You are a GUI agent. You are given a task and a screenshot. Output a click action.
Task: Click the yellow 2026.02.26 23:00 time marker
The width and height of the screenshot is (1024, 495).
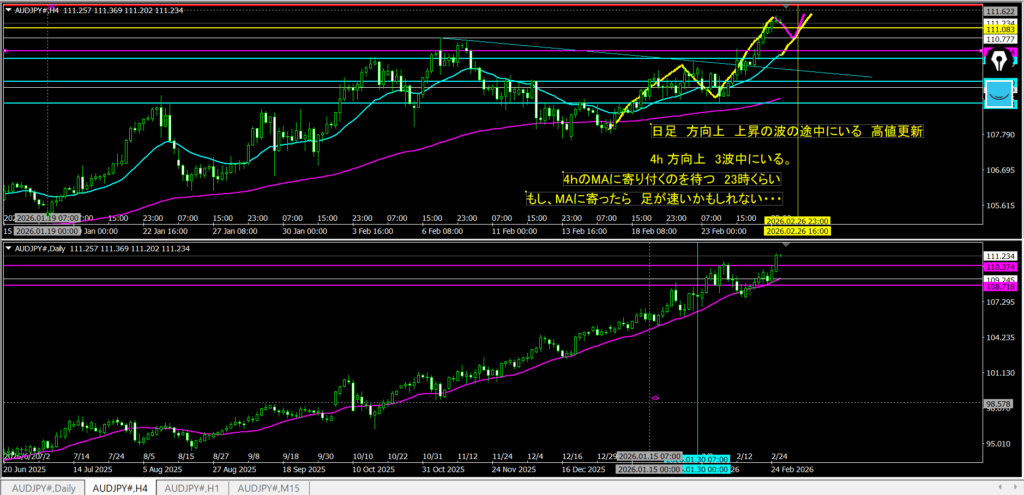click(798, 220)
